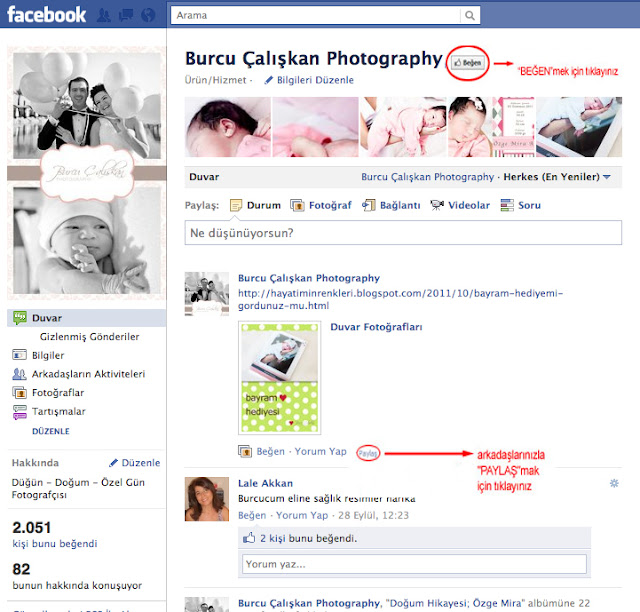The image size is (640, 612).
Task: Open the hayatiminrenkleri blogspot link
Action: coord(400,299)
